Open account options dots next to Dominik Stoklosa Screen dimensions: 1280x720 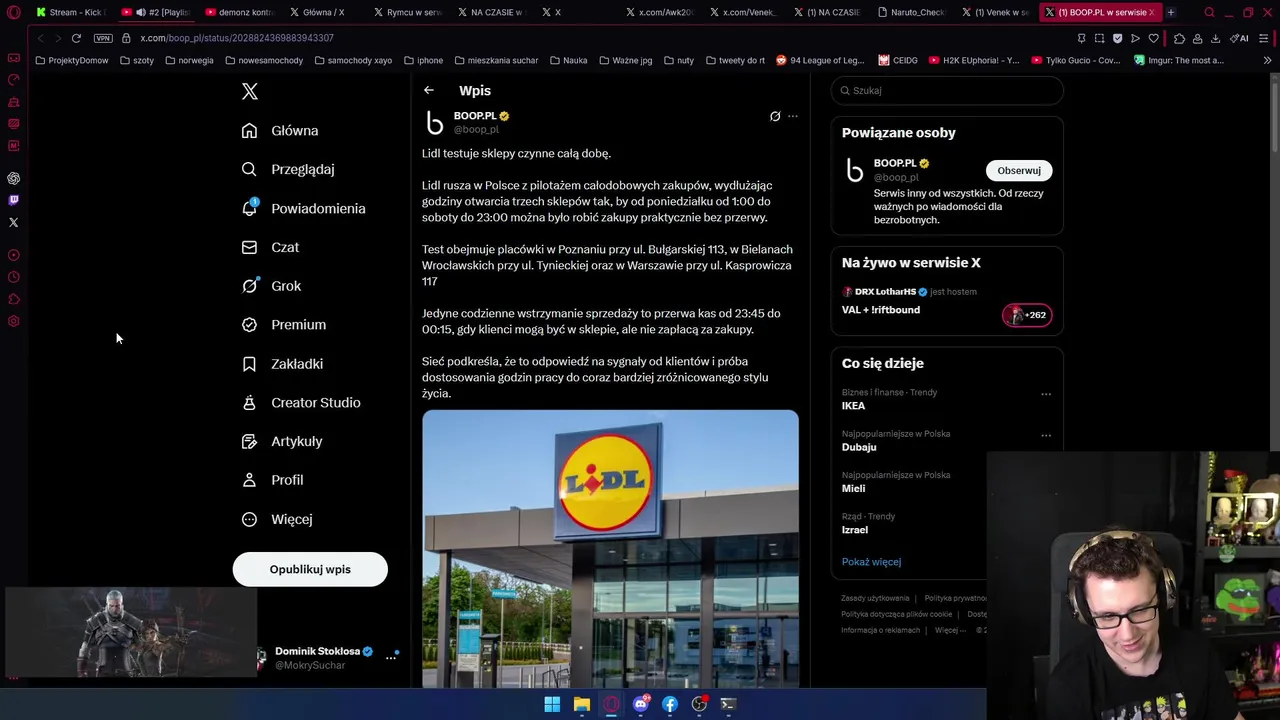[391, 657]
